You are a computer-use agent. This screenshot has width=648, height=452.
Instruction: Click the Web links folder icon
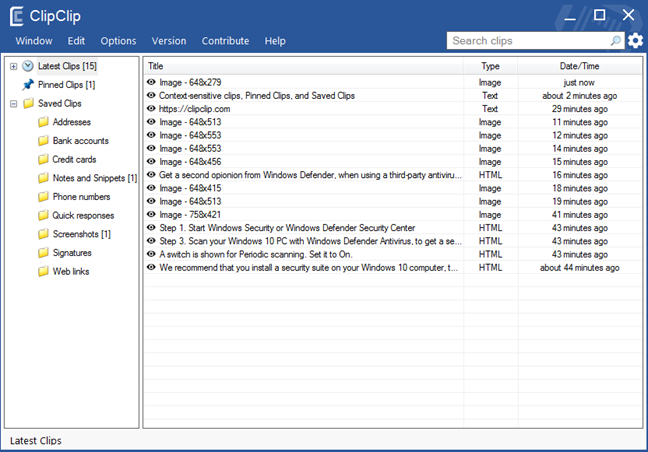pyautogui.click(x=43, y=271)
